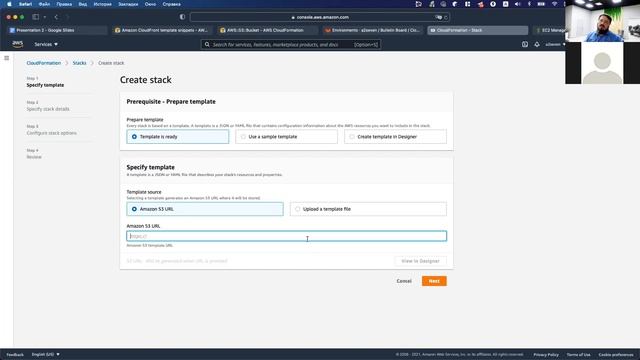Toggle the Safari sidebar icon
Screen dimensions: 640x360
(x=36, y=17)
